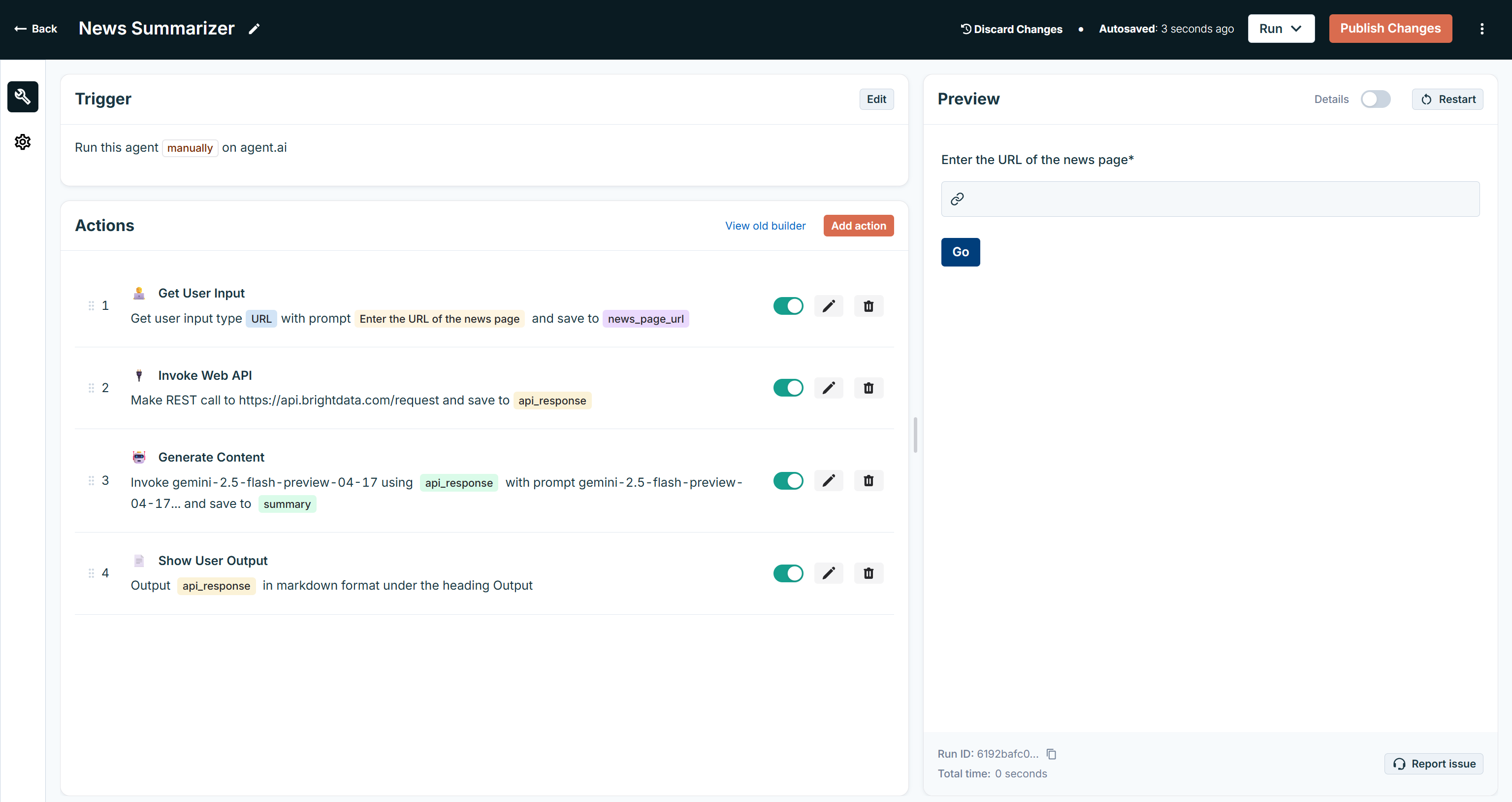Open the View old builder link
The width and height of the screenshot is (1512, 802).
click(x=765, y=226)
